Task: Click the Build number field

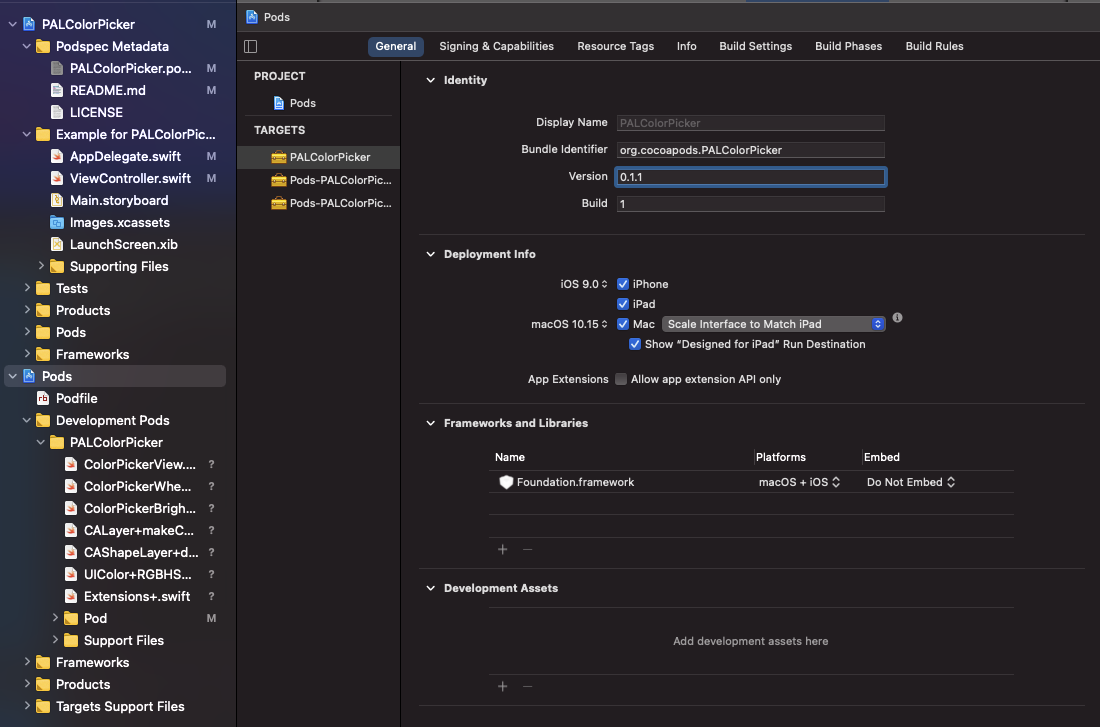Action: [751, 204]
